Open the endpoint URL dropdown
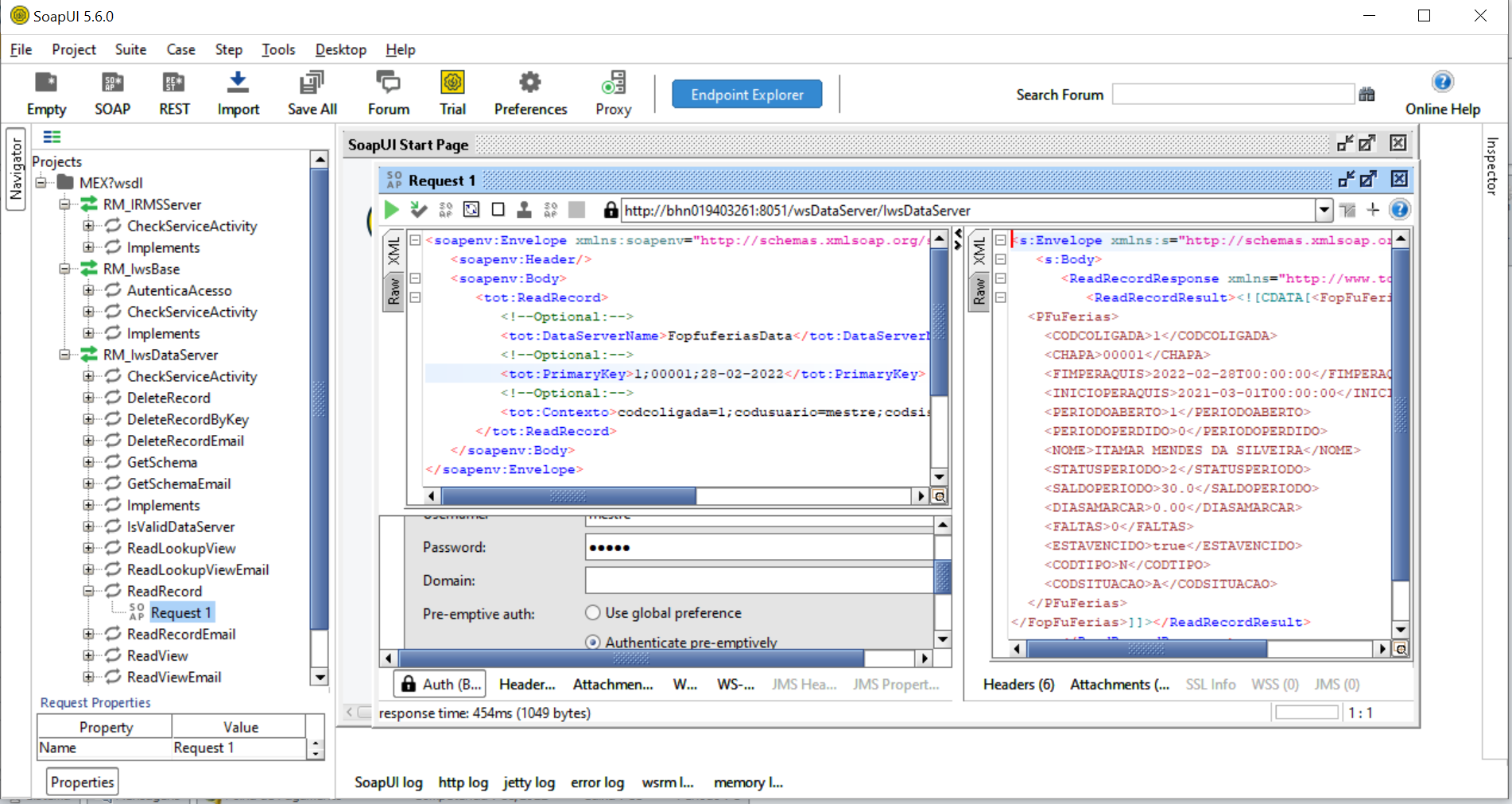1512x804 pixels. click(x=1324, y=210)
